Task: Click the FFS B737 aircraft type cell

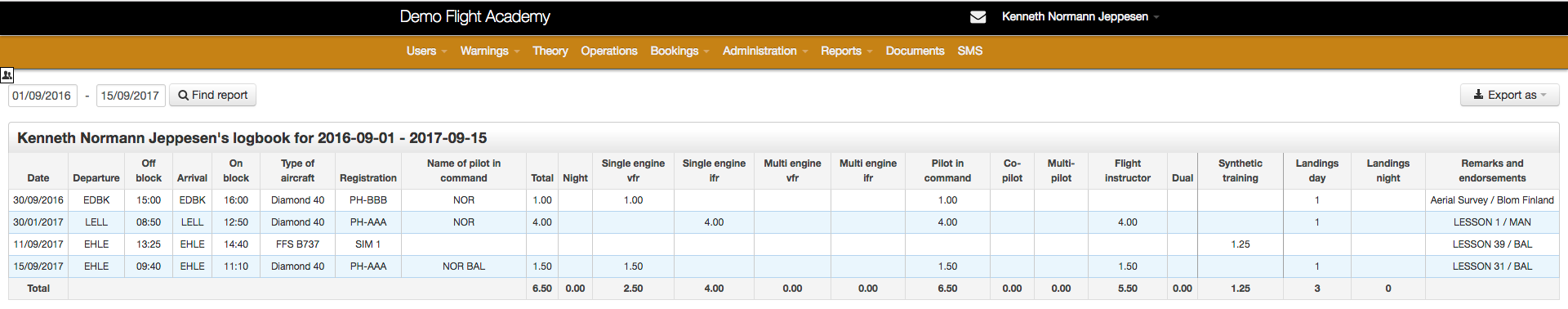Action: [x=297, y=244]
